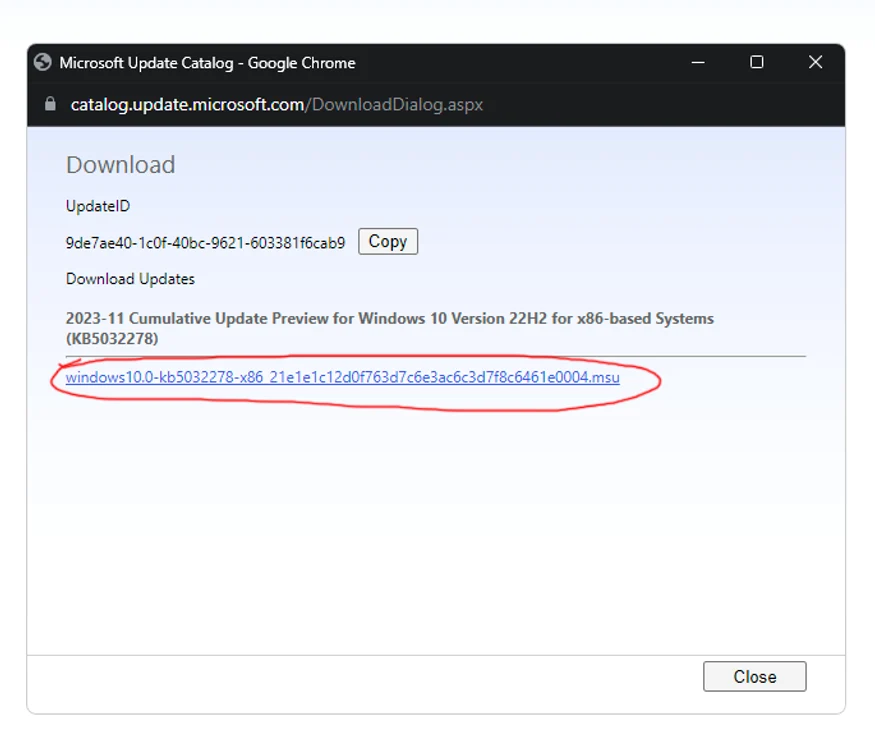Click the Close button at the bottom of the dialog
The width and height of the screenshot is (875, 750).
[x=754, y=676]
